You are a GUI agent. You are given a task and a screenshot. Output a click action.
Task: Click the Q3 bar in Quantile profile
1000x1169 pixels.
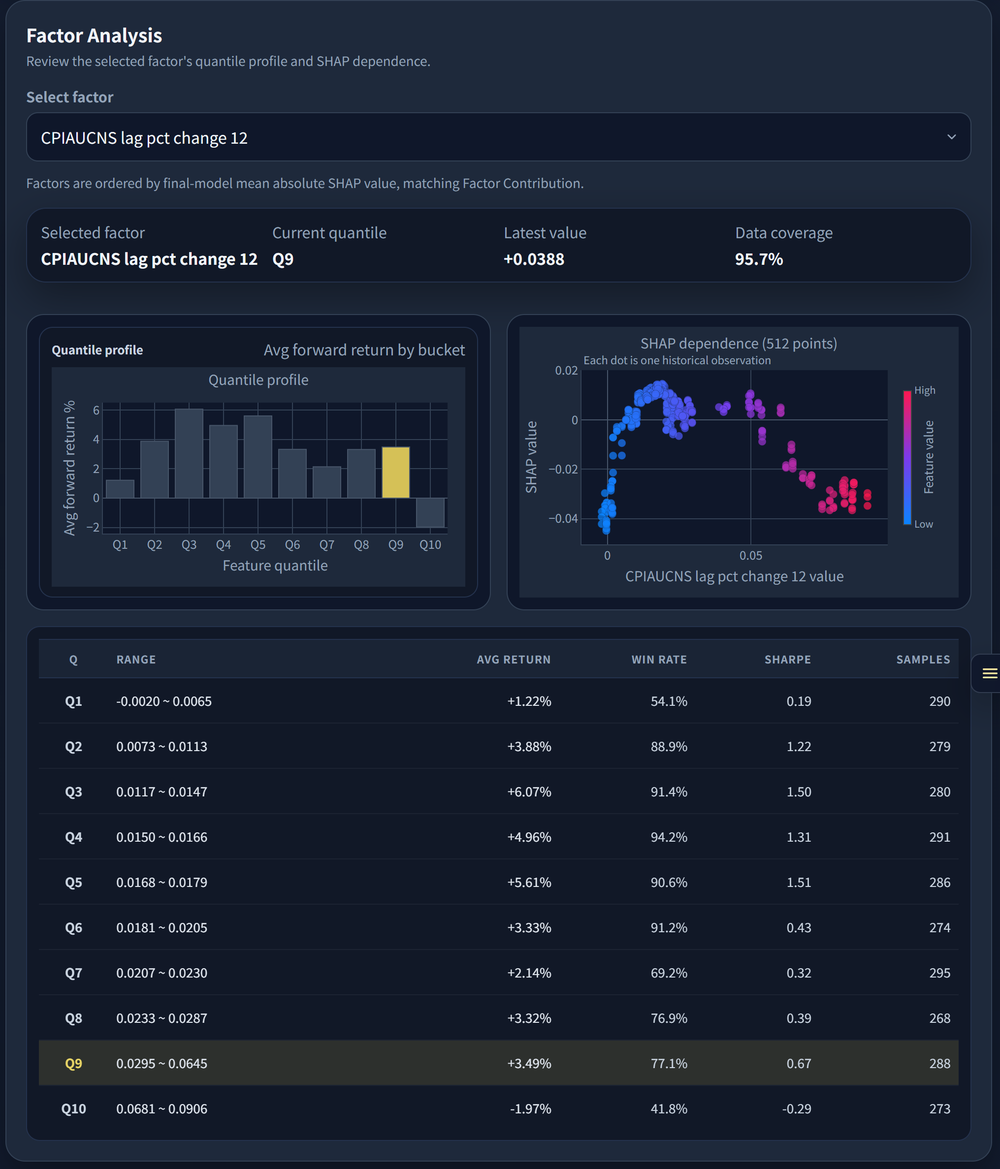tap(189, 453)
